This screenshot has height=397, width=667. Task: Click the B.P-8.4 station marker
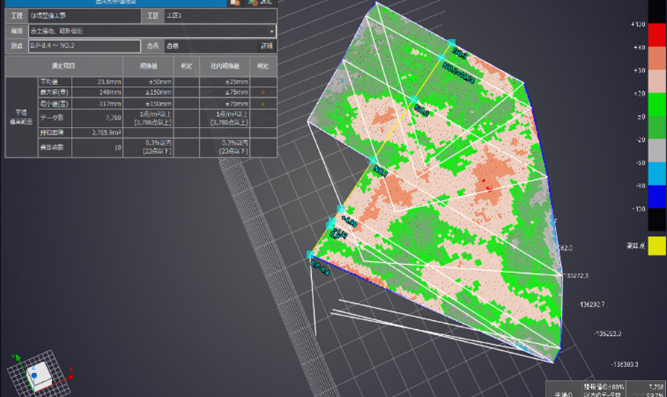click(x=311, y=255)
